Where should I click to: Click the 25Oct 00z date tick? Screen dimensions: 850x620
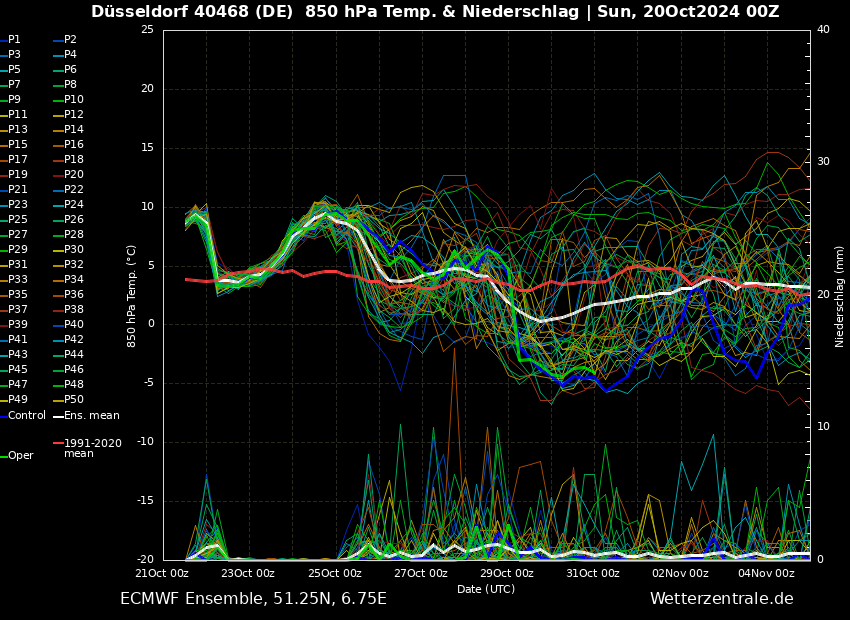click(334, 573)
